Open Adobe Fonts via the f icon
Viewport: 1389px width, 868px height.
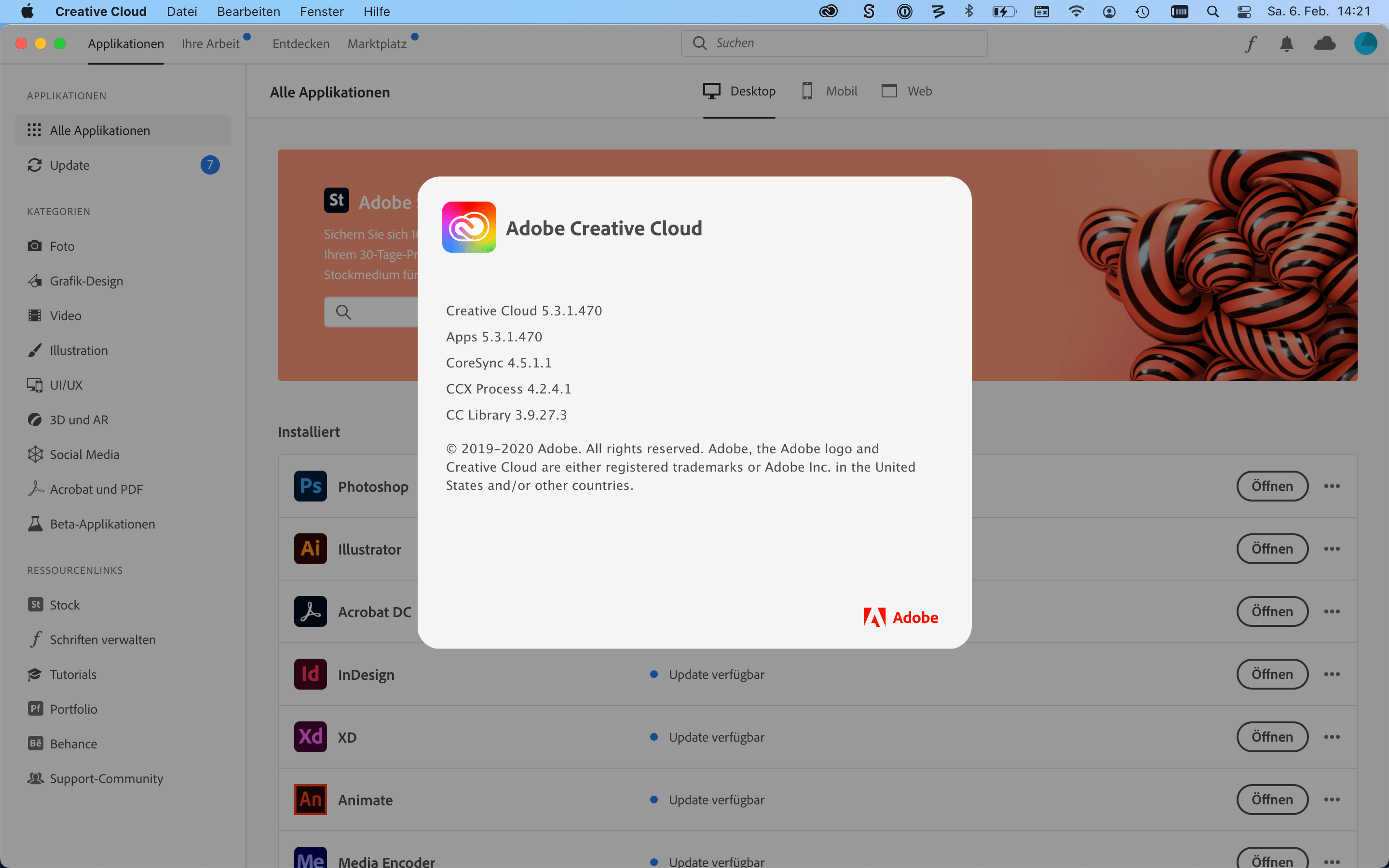point(1251,43)
